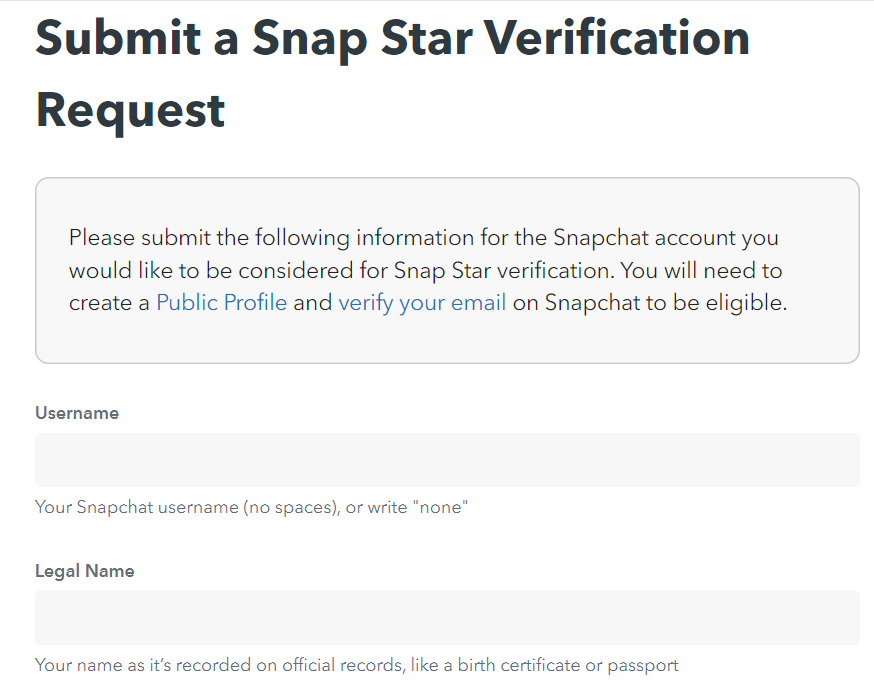
Task: Click the Username field label
Action: (x=77, y=413)
